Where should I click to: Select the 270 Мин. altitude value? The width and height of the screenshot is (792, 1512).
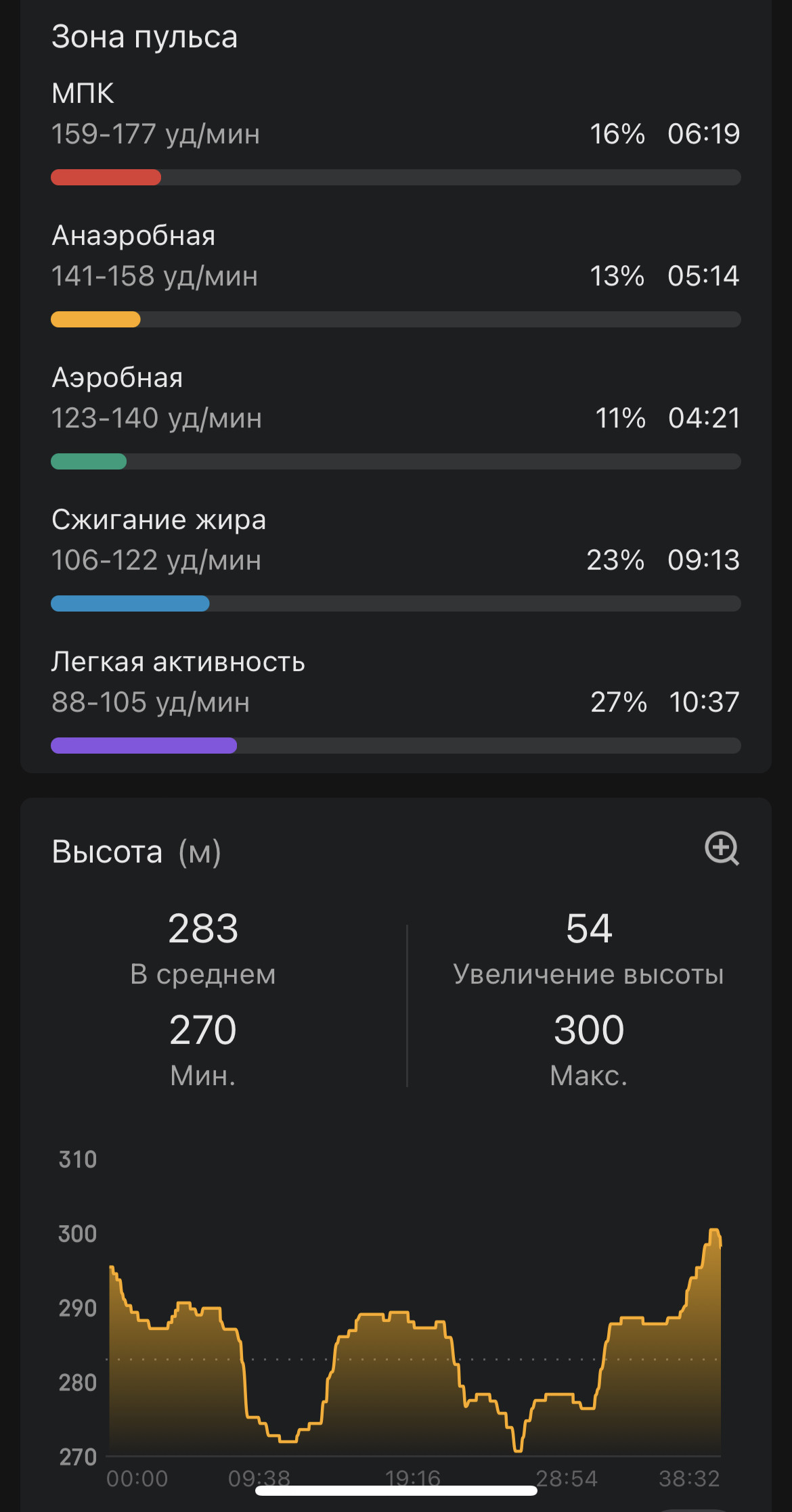click(203, 1030)
